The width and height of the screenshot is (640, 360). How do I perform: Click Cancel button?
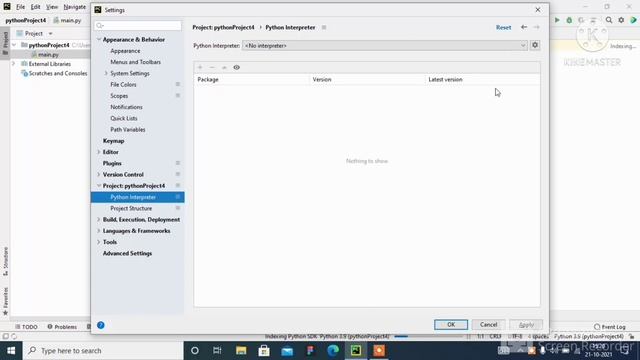tap(489, 324)
